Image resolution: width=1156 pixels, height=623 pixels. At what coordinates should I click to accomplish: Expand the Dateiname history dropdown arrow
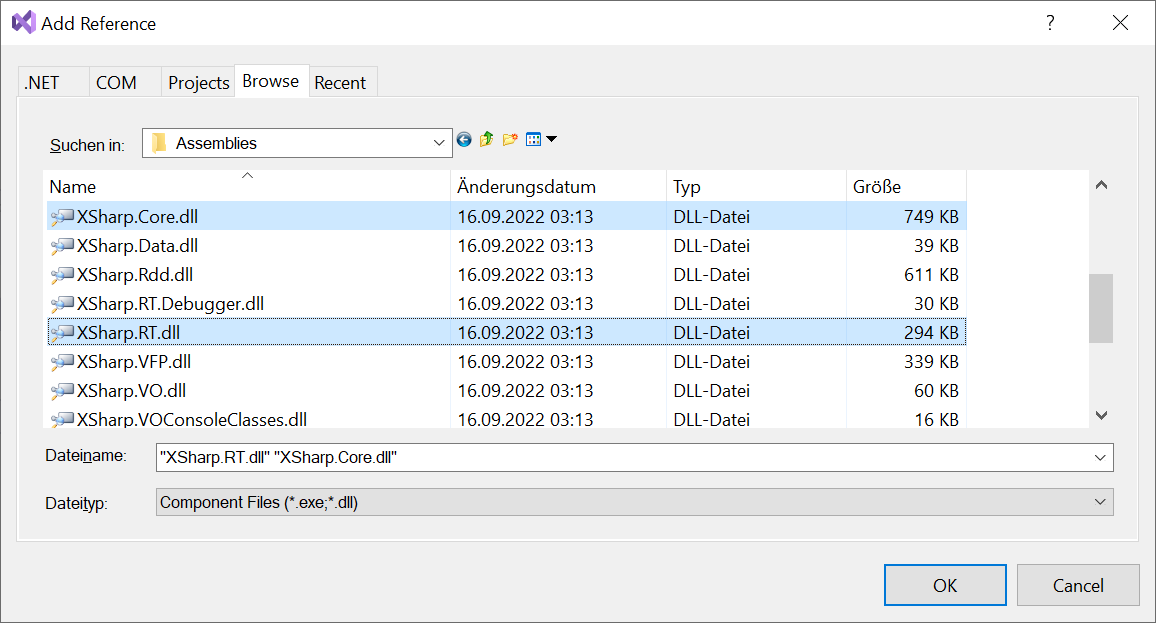tap(1100, 458)
